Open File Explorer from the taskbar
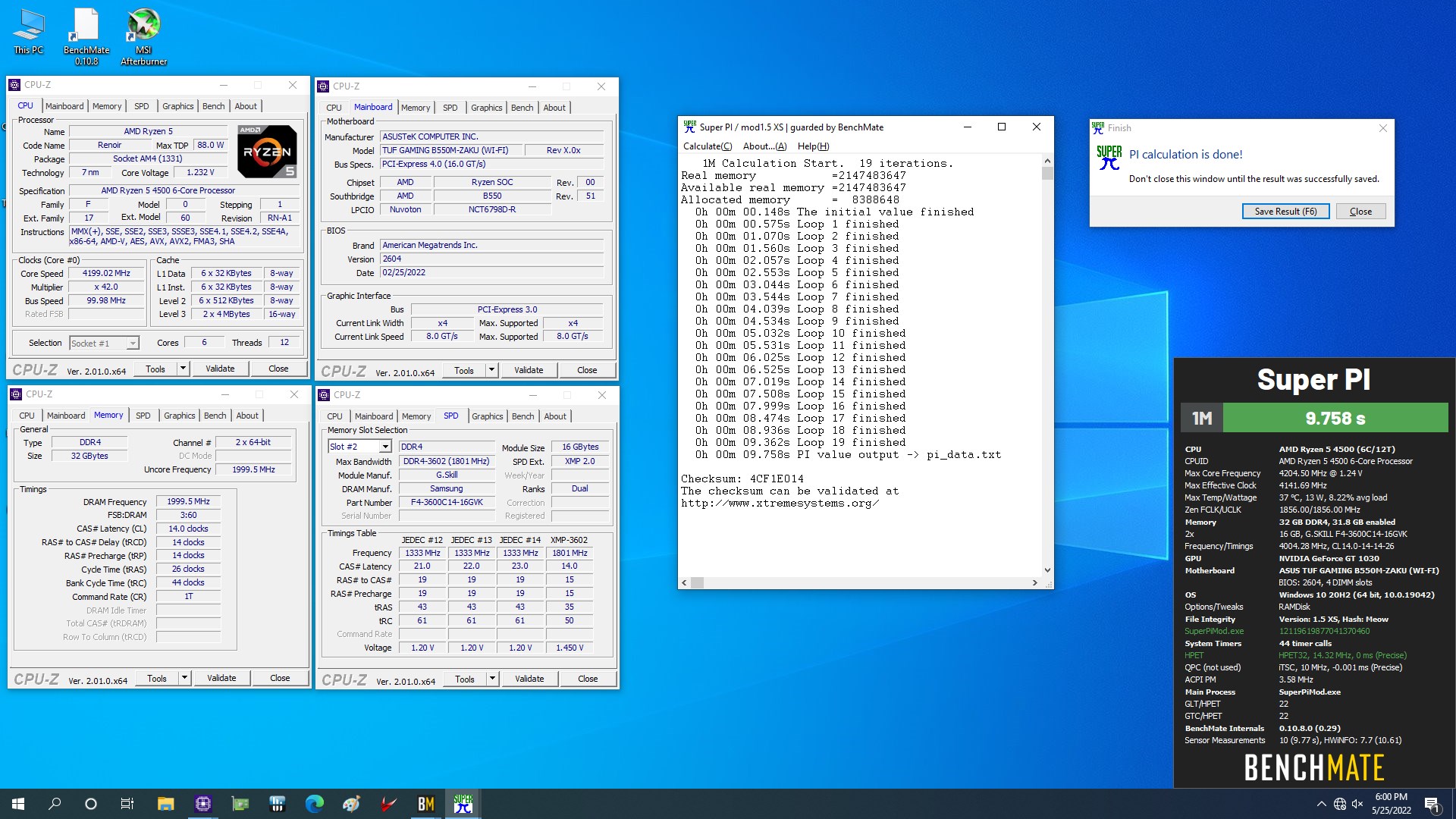 [x=165, y=804]
